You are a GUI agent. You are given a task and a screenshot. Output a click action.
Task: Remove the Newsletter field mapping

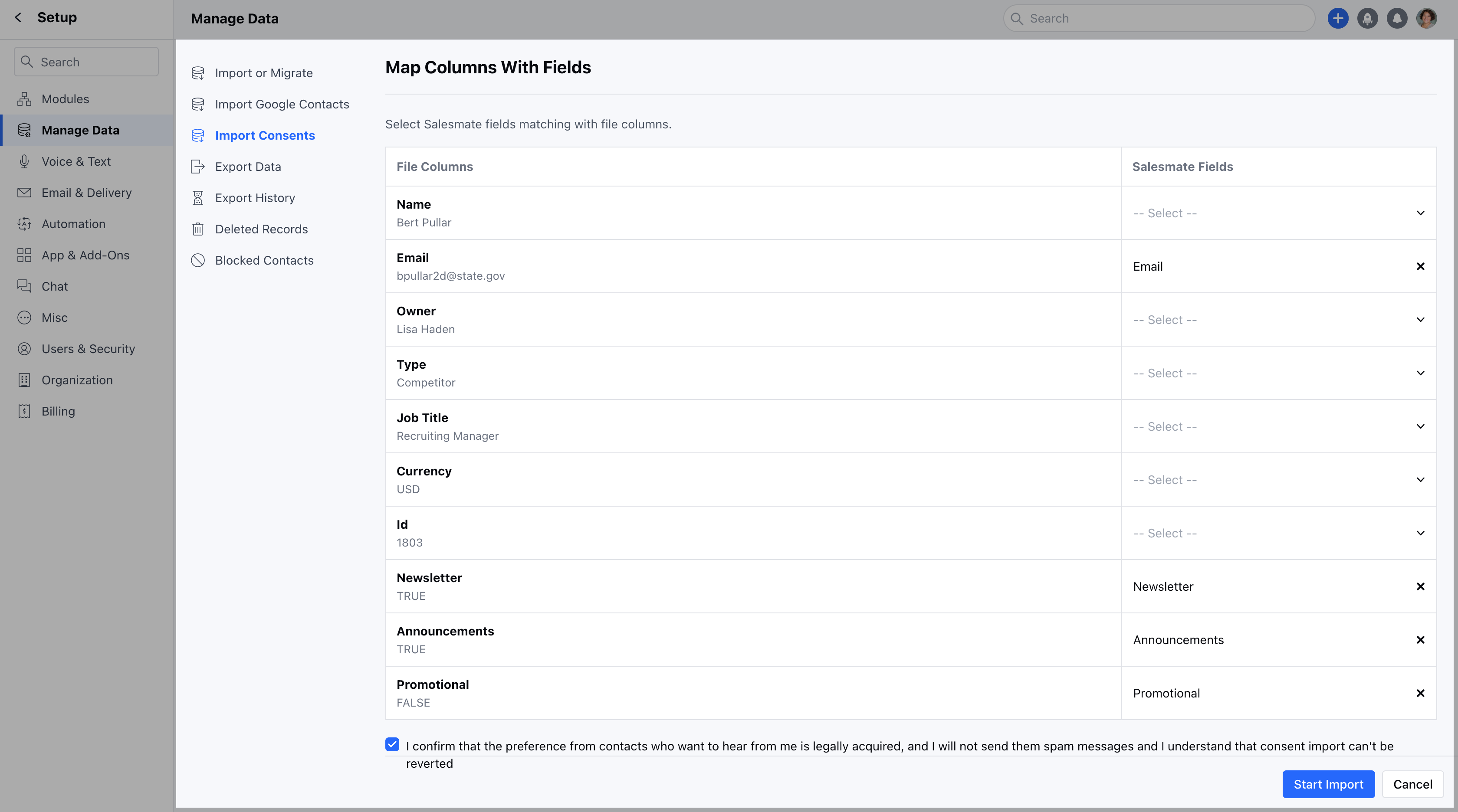click(1421, 587)
